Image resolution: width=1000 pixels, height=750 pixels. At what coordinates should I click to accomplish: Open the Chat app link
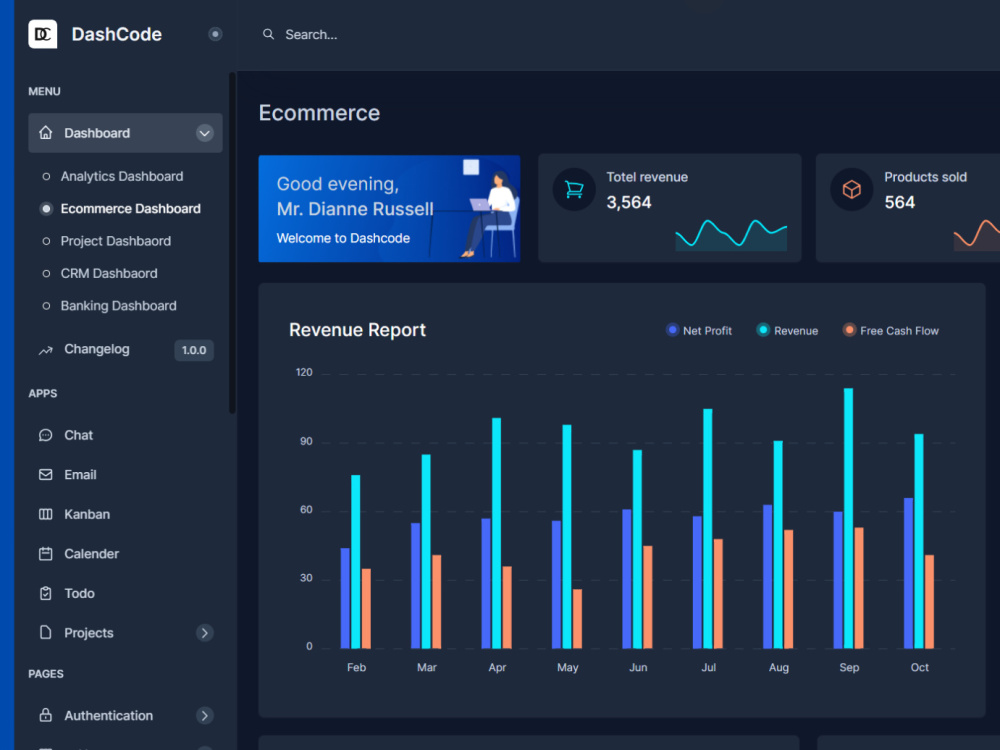tap(78, 435)
